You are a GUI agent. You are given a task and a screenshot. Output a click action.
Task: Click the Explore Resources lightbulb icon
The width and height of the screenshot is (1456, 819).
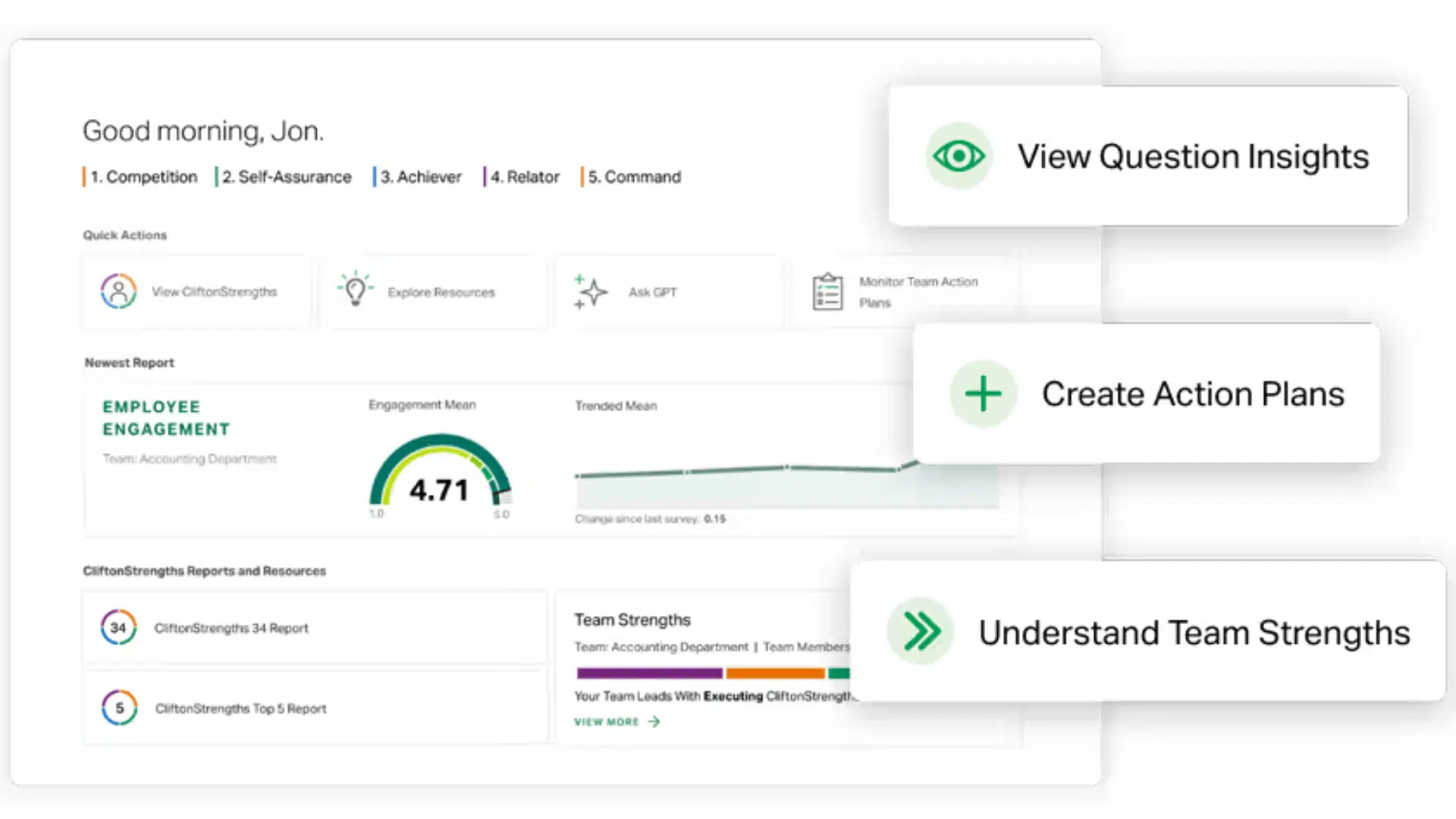coord(355,289)
